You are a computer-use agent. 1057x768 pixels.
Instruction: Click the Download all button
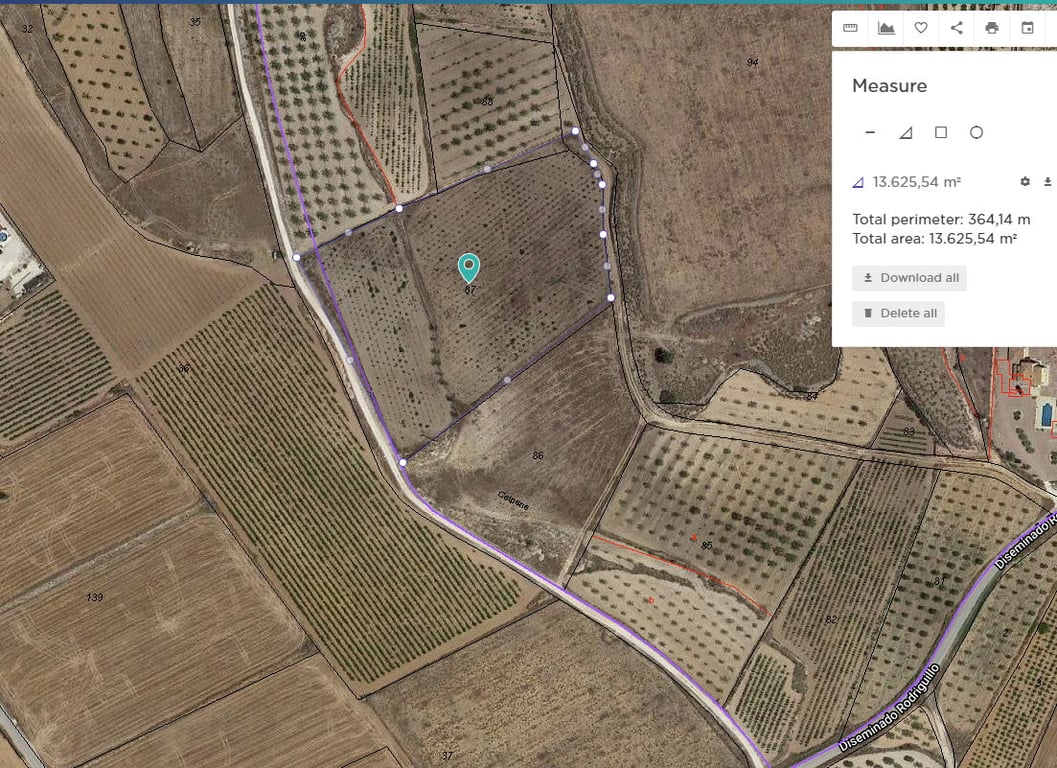(x=908, y=278)
